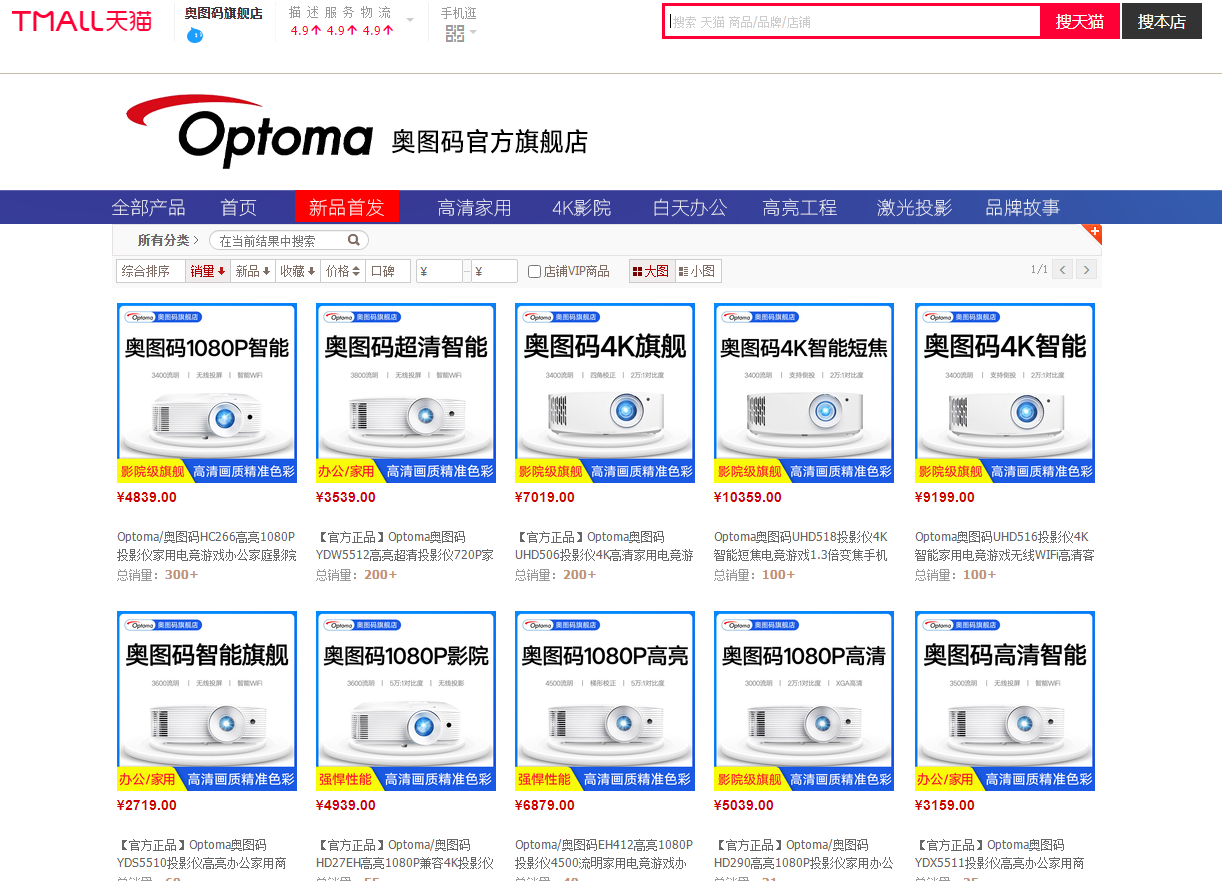Switch to 小图 small list view

tap(697, 271)
